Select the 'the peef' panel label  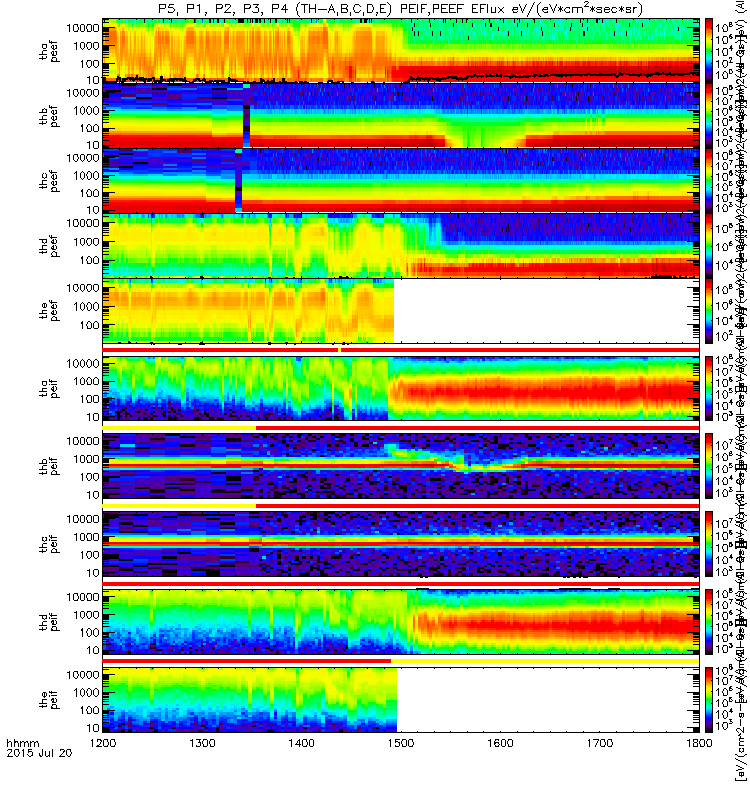click(49, 311)
